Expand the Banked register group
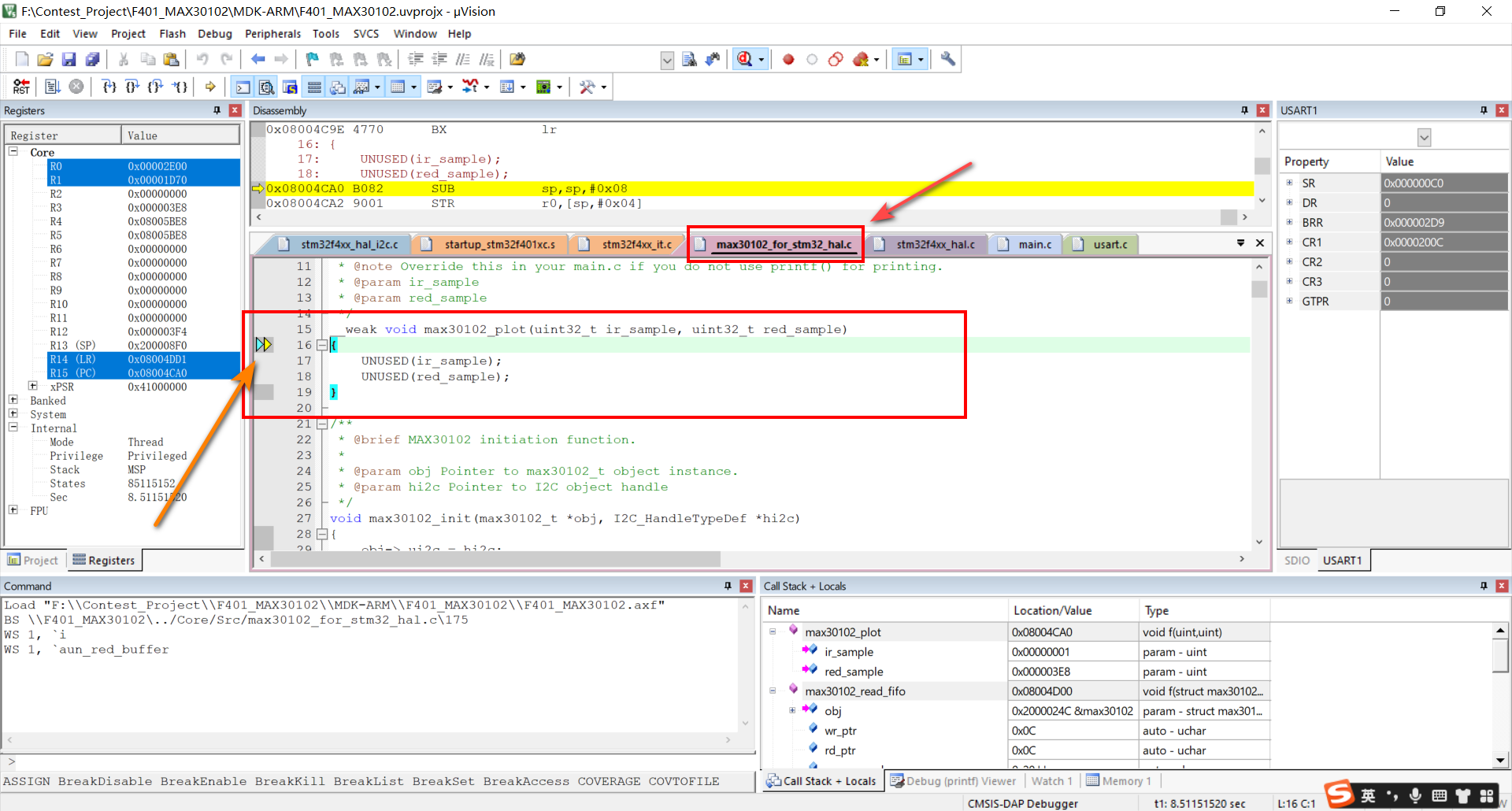The width and height of the screenshot is (1512, 811). tap(13, 400)
